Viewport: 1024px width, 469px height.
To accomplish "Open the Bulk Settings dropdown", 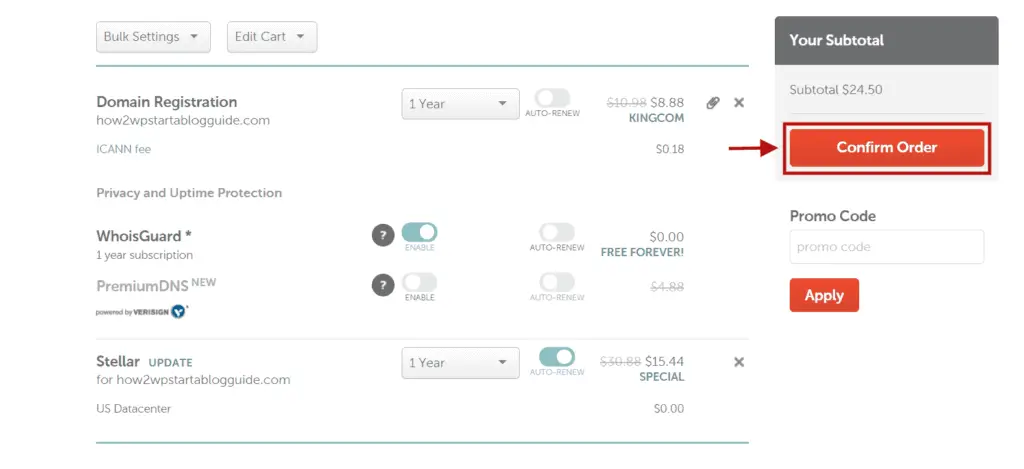I will click(x=153, y=37).
